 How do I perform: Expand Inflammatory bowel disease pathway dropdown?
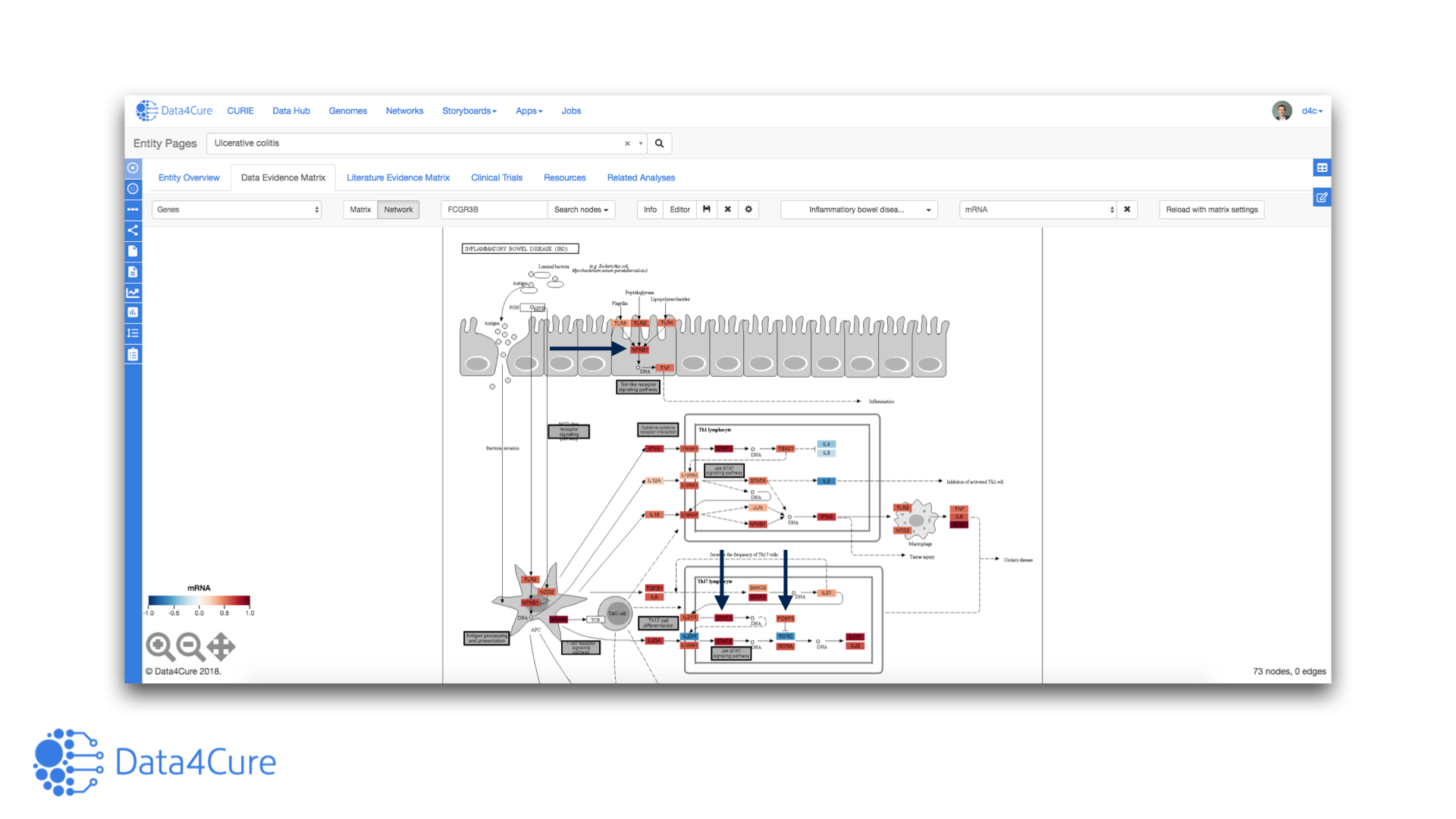pos(859,209)
